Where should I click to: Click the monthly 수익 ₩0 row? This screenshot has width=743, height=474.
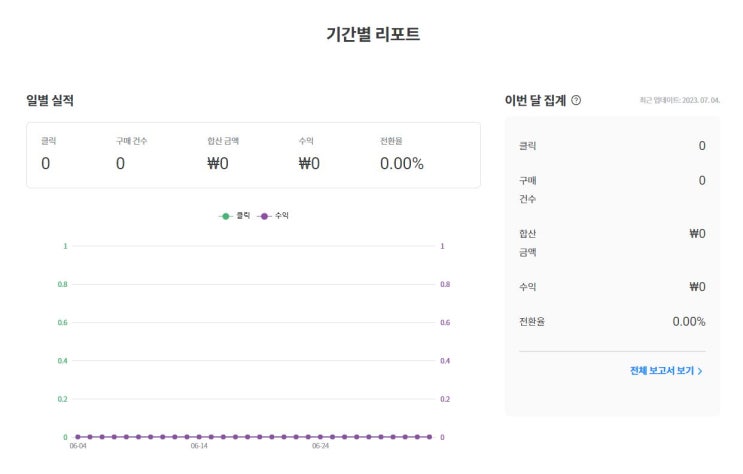click(x=612, y=287)
